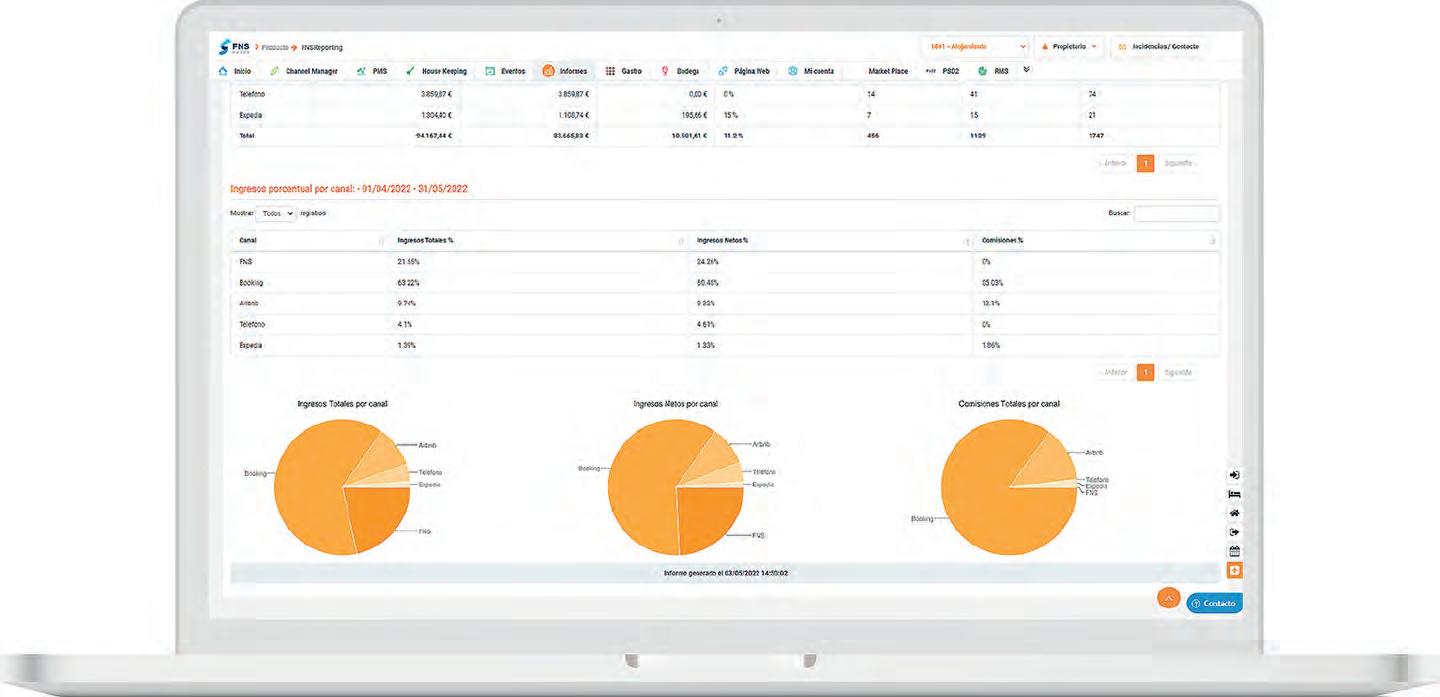The width and height of the screenshot is (1440, 697).
Task: Click the Página Web icon
Action: pyautogui.click(x=723, y=71)
